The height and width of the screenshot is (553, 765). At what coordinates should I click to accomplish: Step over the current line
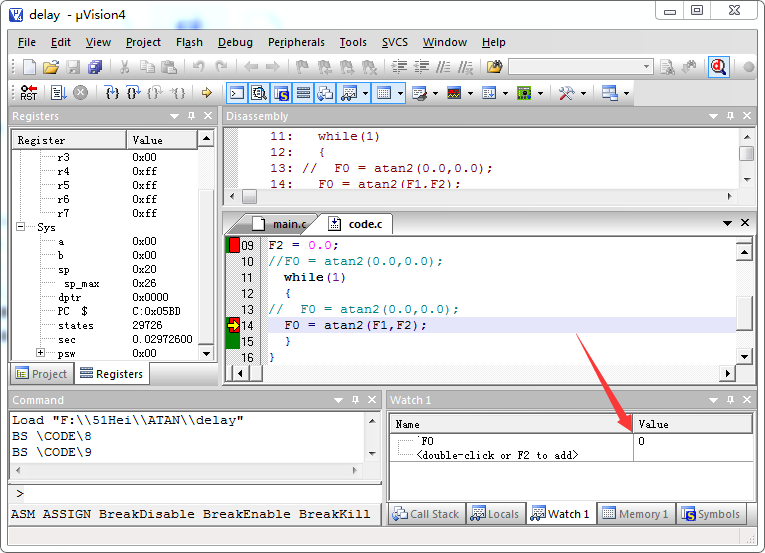[x=133, y=92]
